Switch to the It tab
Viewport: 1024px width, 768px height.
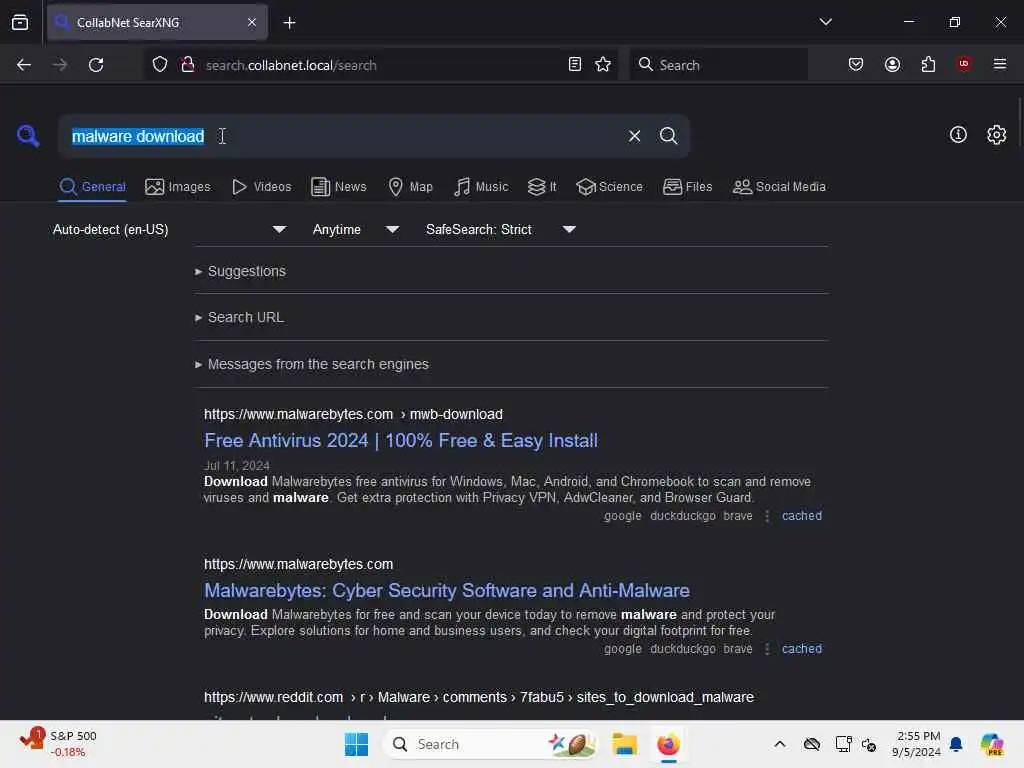(x=542, y=187)
